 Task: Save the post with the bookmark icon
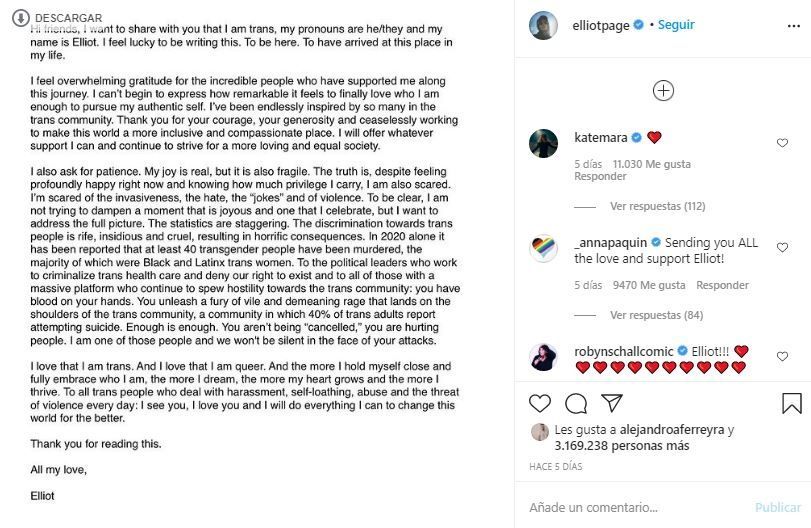click(791, 403)
